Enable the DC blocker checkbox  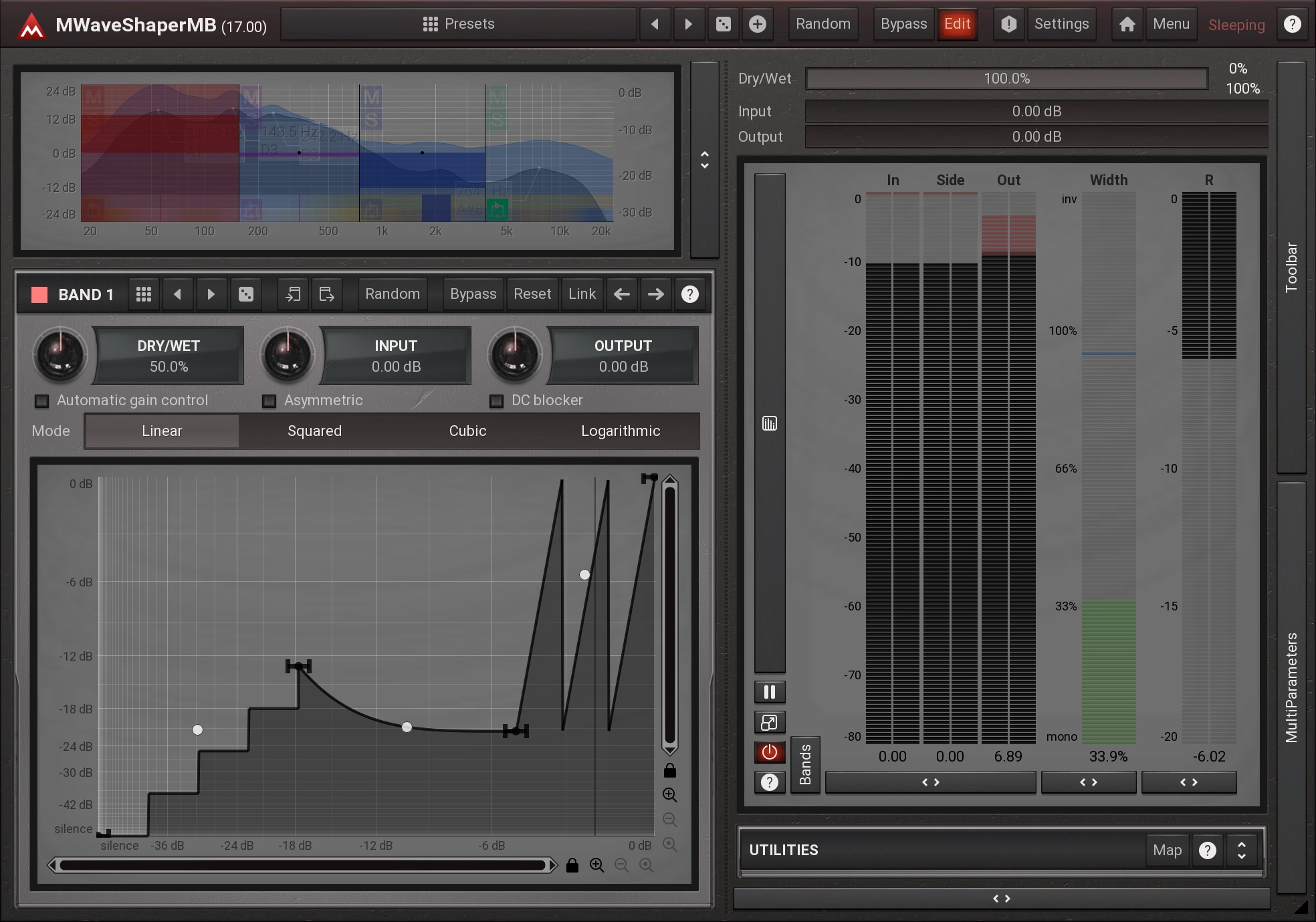click(x=496, y=400)
